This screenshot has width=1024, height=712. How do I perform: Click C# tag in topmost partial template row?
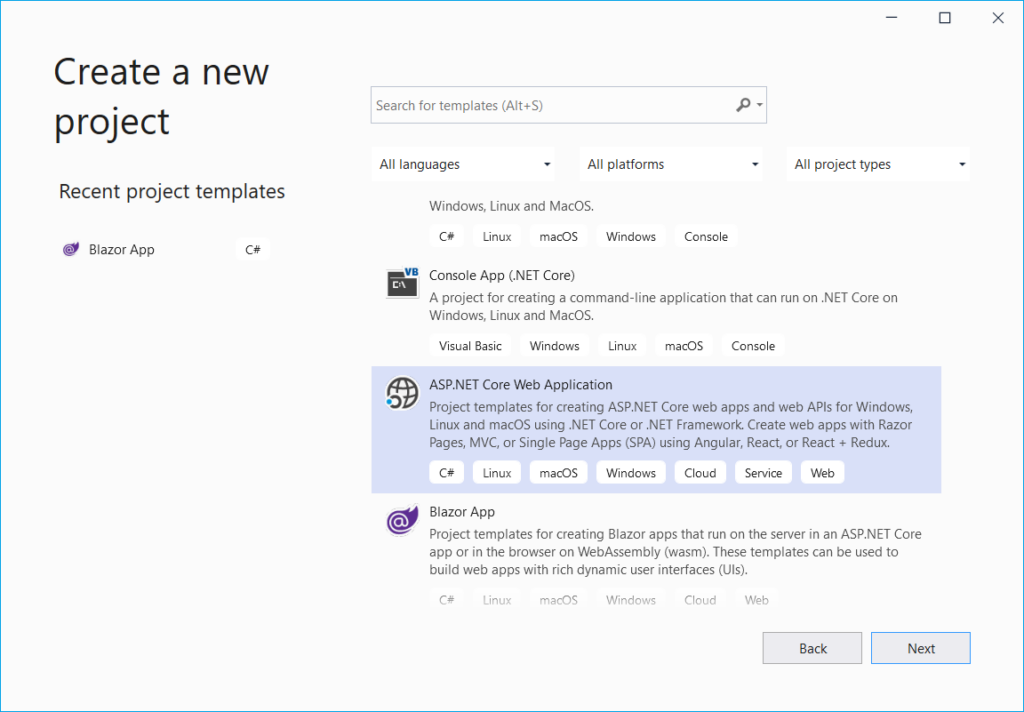click(x=447, y=236)
